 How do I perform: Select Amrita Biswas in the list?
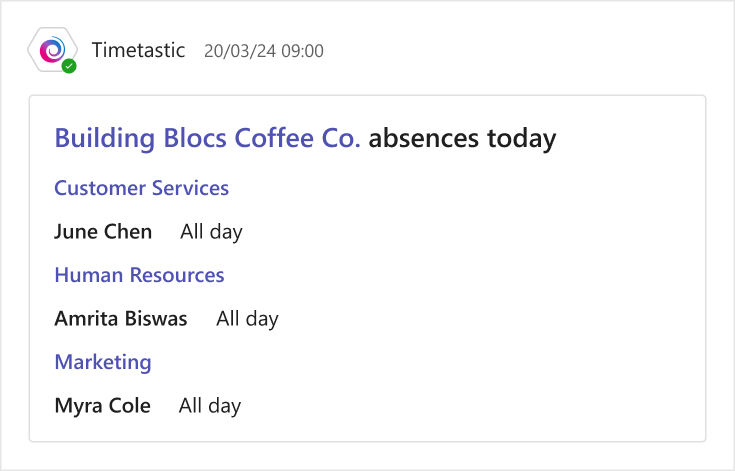coord(121,319)
